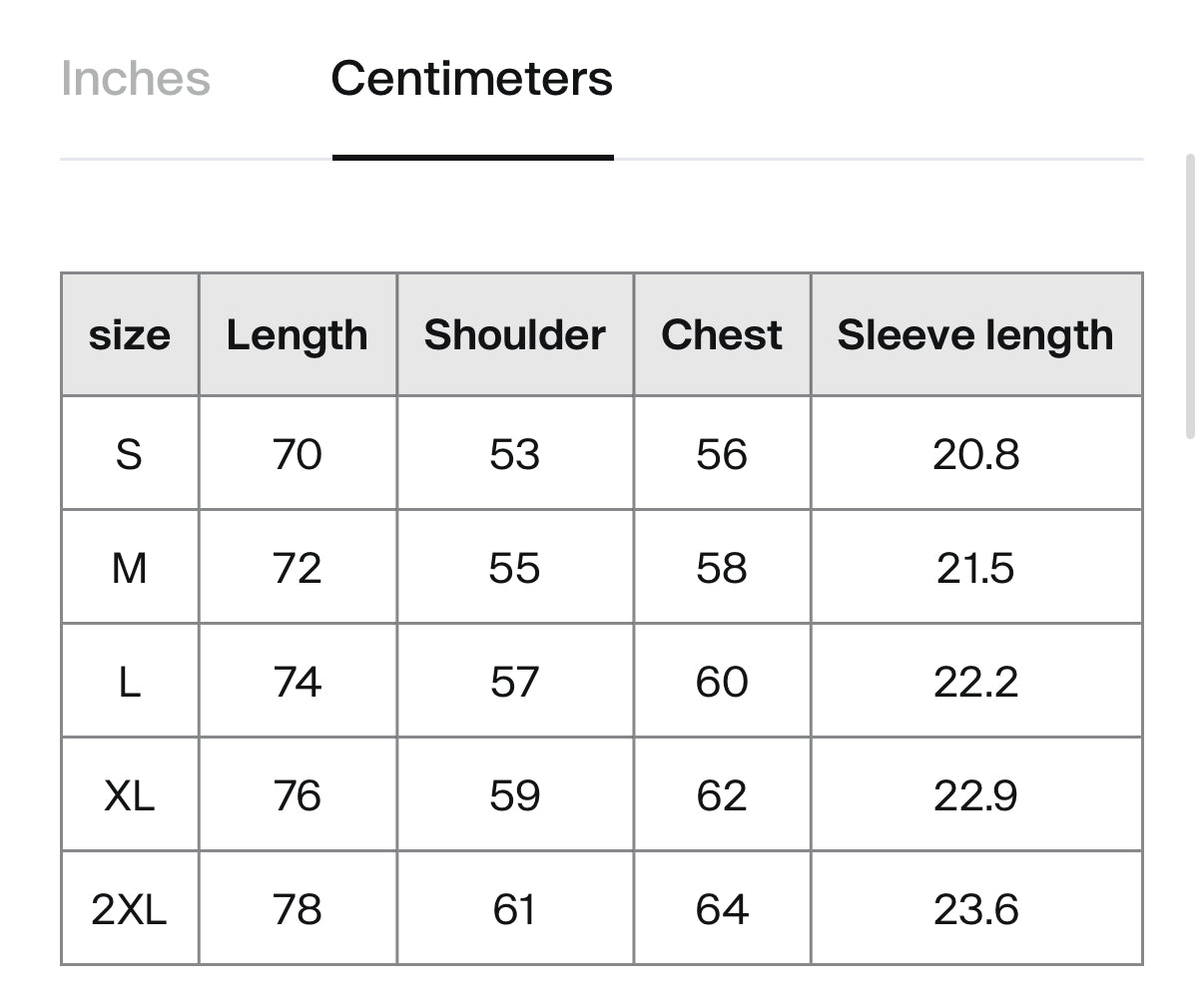This screenshot has height=1006, width=1204.
Task: Click the Sleeve length column header
Action: [976, 335]
